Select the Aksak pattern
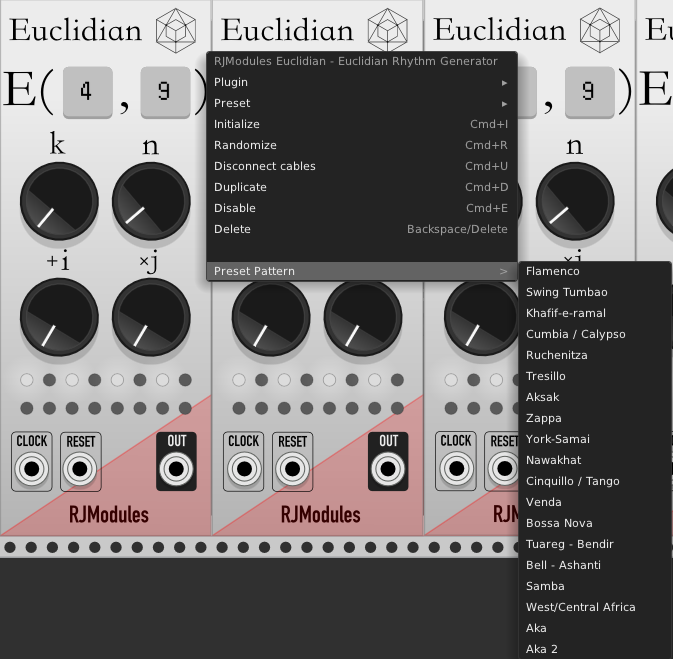Image resolution: width=673 pixels, height=659 pixels. point(595,398)
